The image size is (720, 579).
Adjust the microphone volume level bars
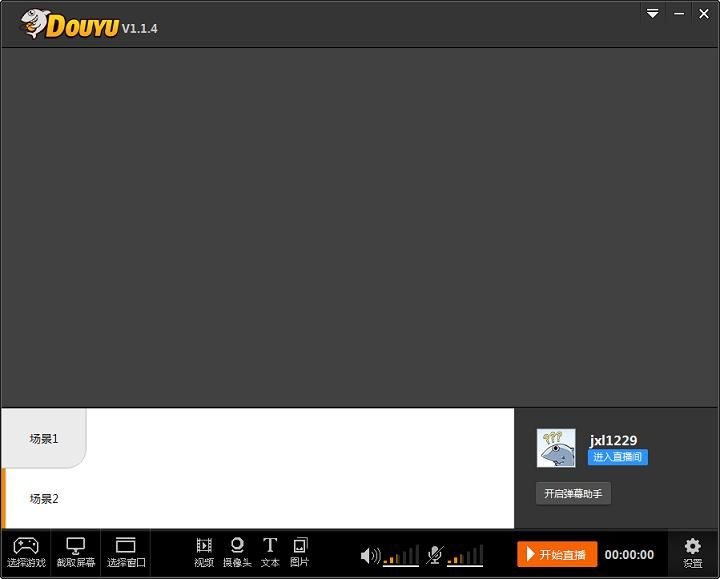(x=466, y=555)
